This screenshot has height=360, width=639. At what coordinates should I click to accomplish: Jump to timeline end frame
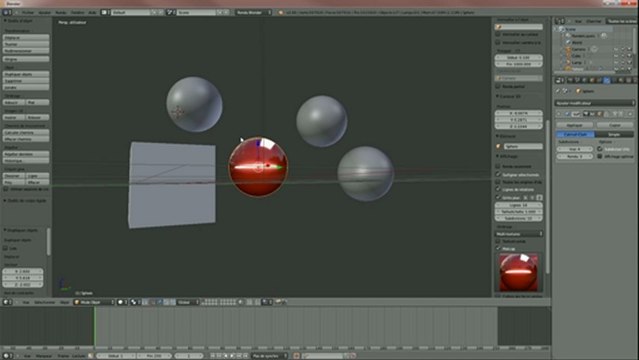246,356
